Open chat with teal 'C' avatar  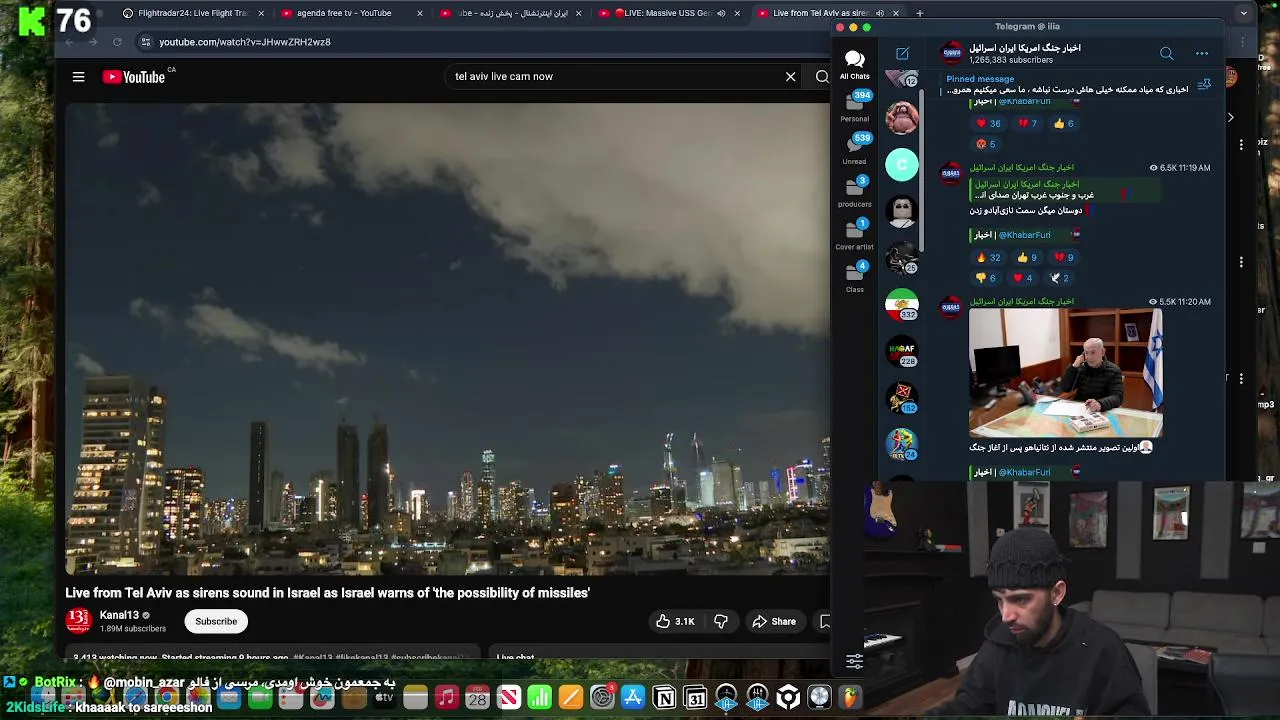pyautogui.click(x=902, y=164)
